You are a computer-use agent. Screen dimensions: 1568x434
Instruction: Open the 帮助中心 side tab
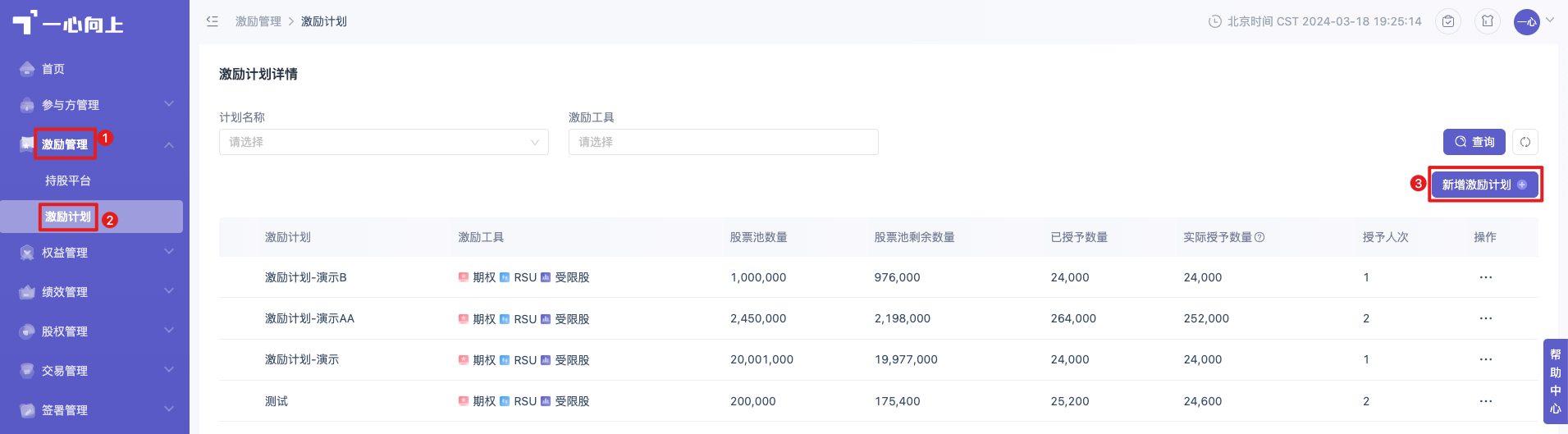(1556, 381)
